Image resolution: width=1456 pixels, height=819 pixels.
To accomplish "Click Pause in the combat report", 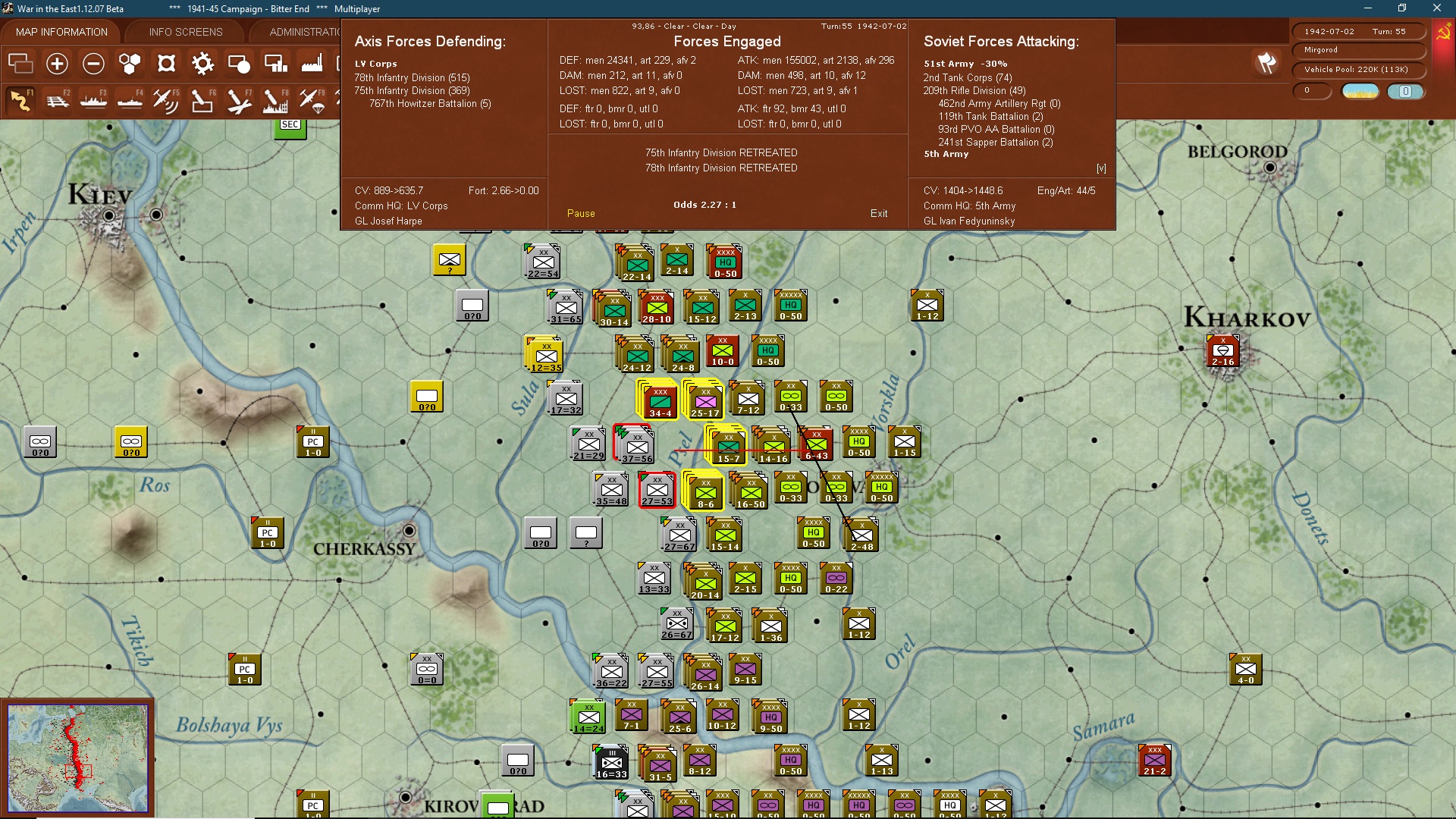I will coord(581,214).
